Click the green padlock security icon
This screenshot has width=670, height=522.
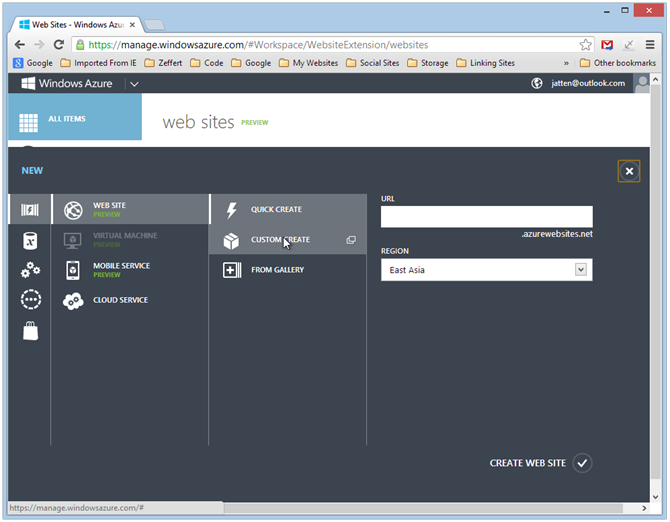[x=80, y=44]
